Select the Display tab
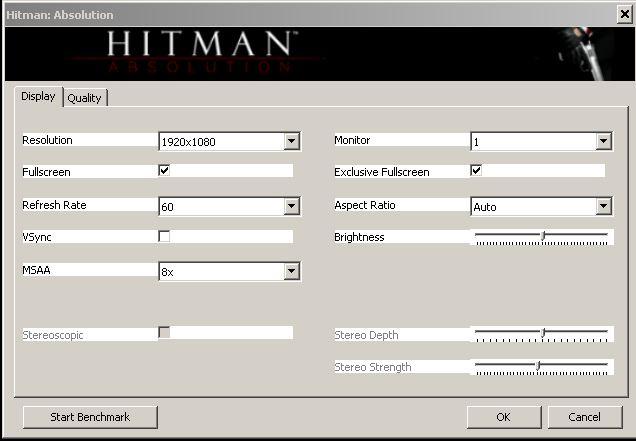Image resolution: width=636 pixels, height=441 pixels. [39, 97]
